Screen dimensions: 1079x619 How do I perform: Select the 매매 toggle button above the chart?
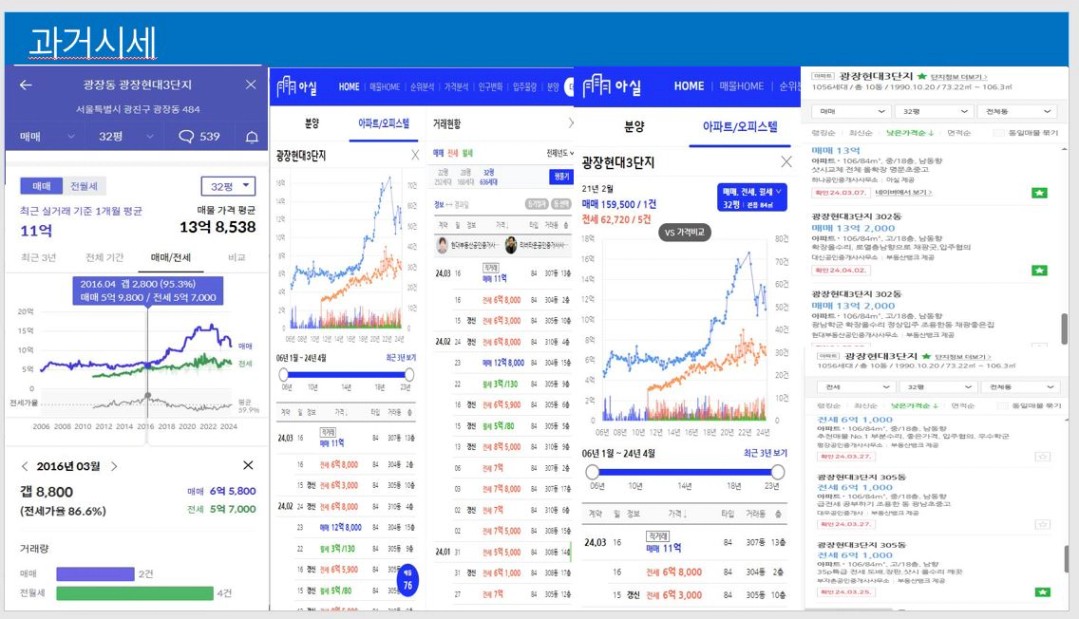click(x=41, y=186)
